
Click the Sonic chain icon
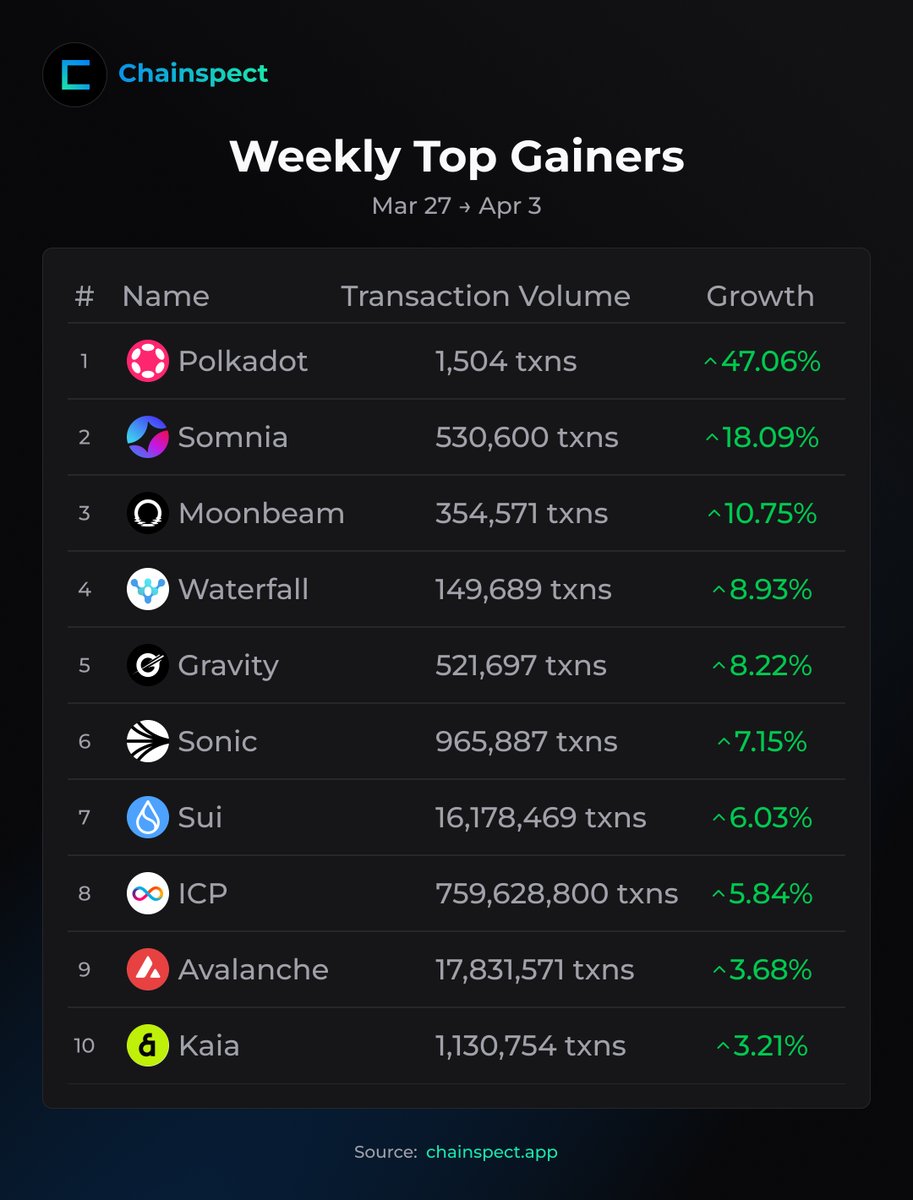[x=148, y=741]
